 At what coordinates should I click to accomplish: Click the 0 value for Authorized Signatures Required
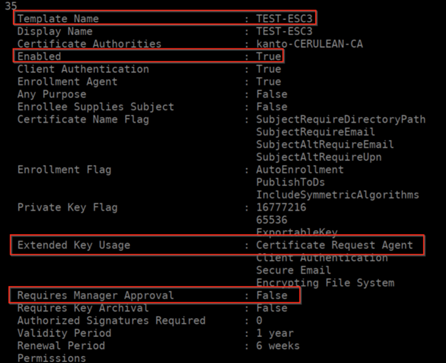pos(259,321)
